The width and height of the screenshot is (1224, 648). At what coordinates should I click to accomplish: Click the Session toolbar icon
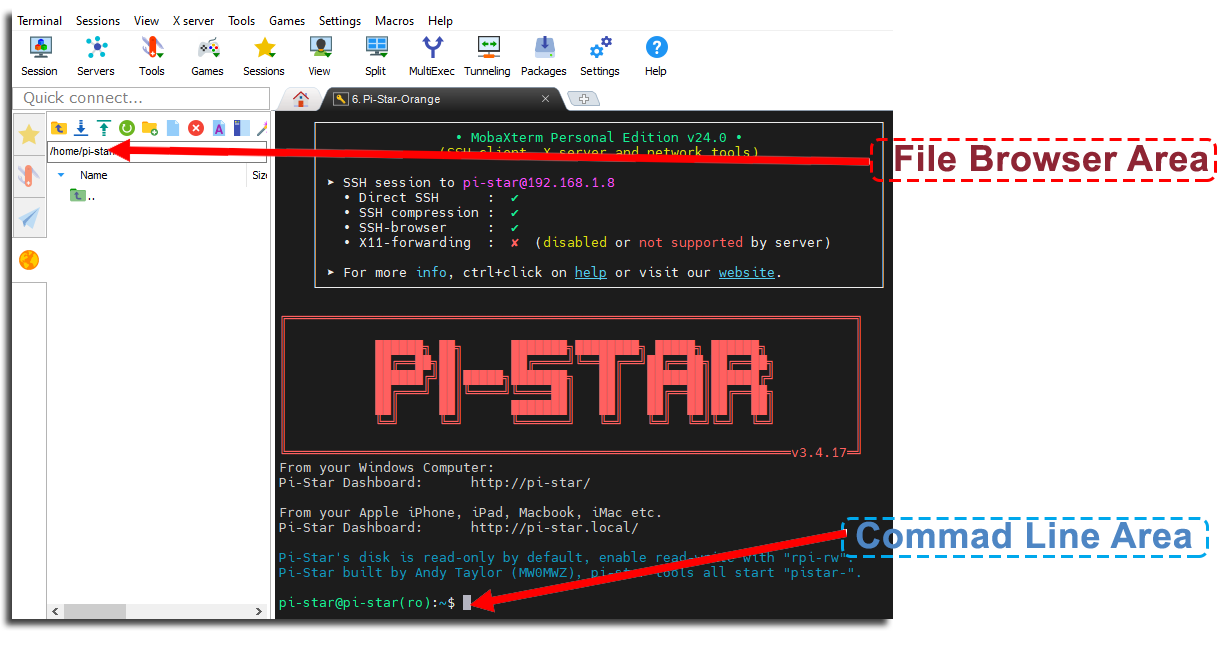39,56
